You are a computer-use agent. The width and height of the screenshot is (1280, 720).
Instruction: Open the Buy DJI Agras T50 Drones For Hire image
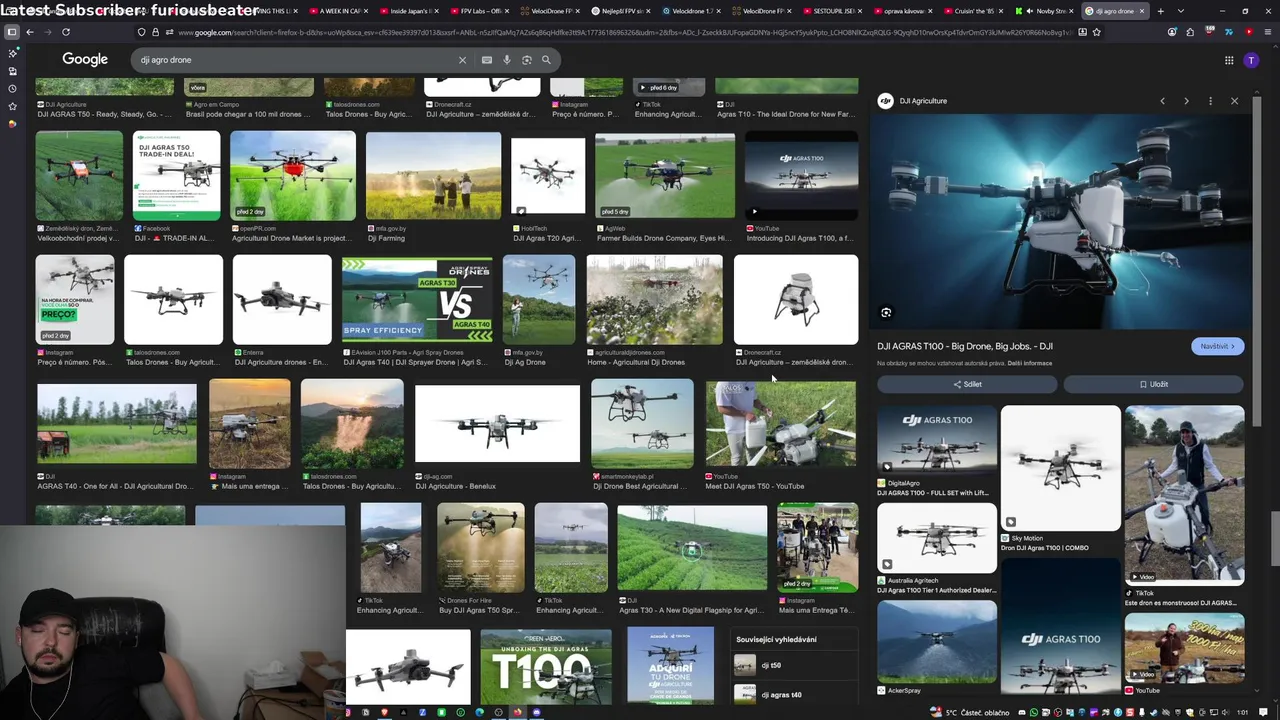click(480, 548)
